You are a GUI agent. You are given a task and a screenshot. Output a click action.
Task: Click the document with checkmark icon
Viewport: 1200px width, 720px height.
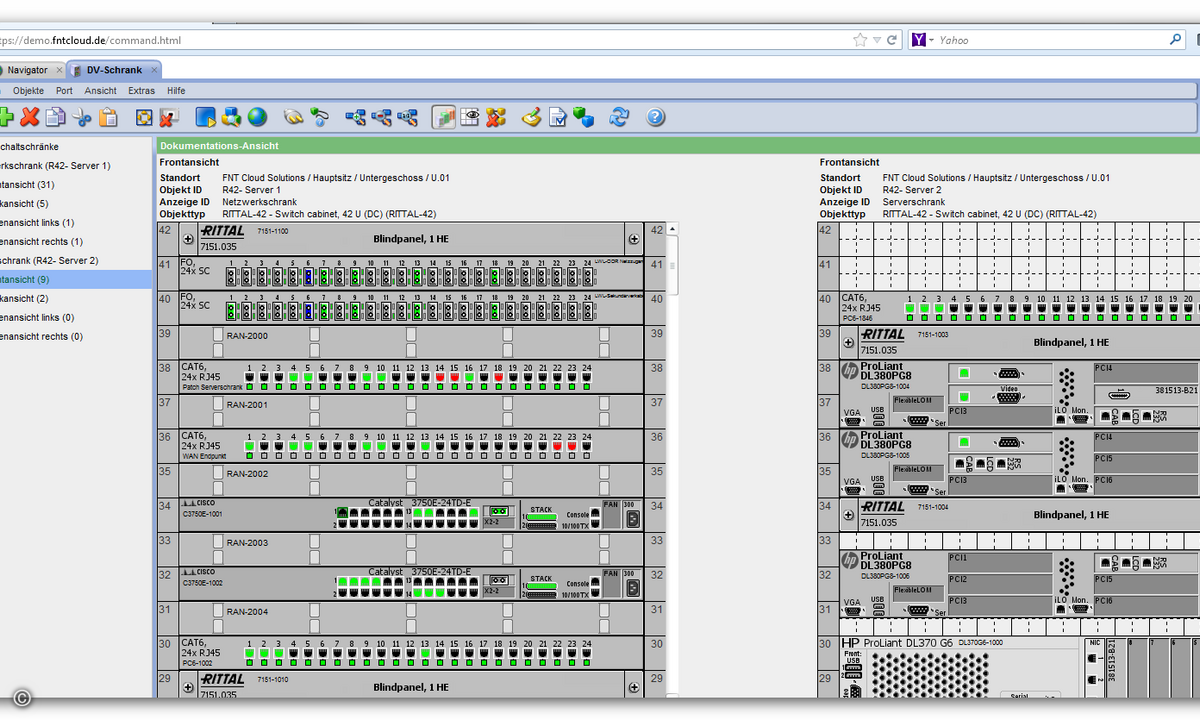pyautogui.click(x=558, y=117)
